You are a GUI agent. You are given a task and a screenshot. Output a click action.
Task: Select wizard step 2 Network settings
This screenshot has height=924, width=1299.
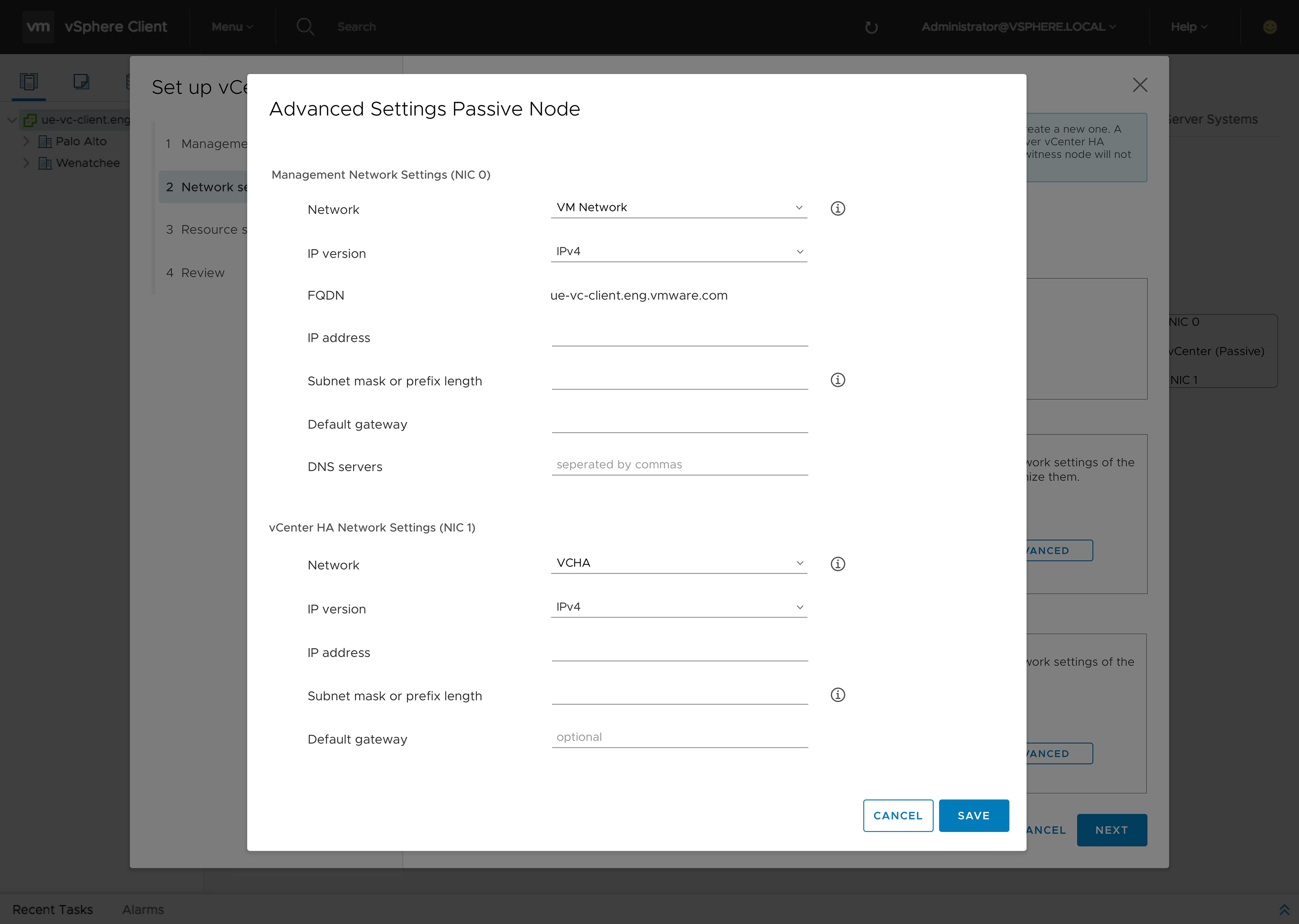coord(203,187)
